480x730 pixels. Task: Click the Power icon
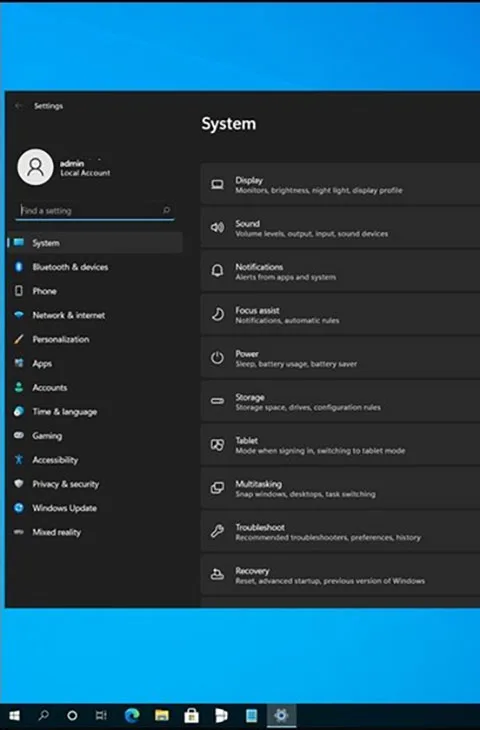pos(217,358)
